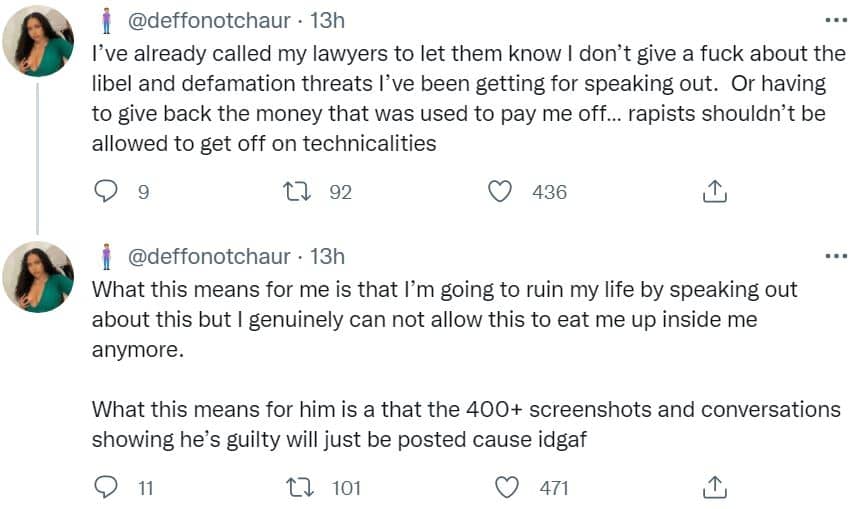Image resolution: width=863 pixels, height=509 pixels.
Task: Like the second tweet with 471 likes
Action: click(x=507, y=488)
